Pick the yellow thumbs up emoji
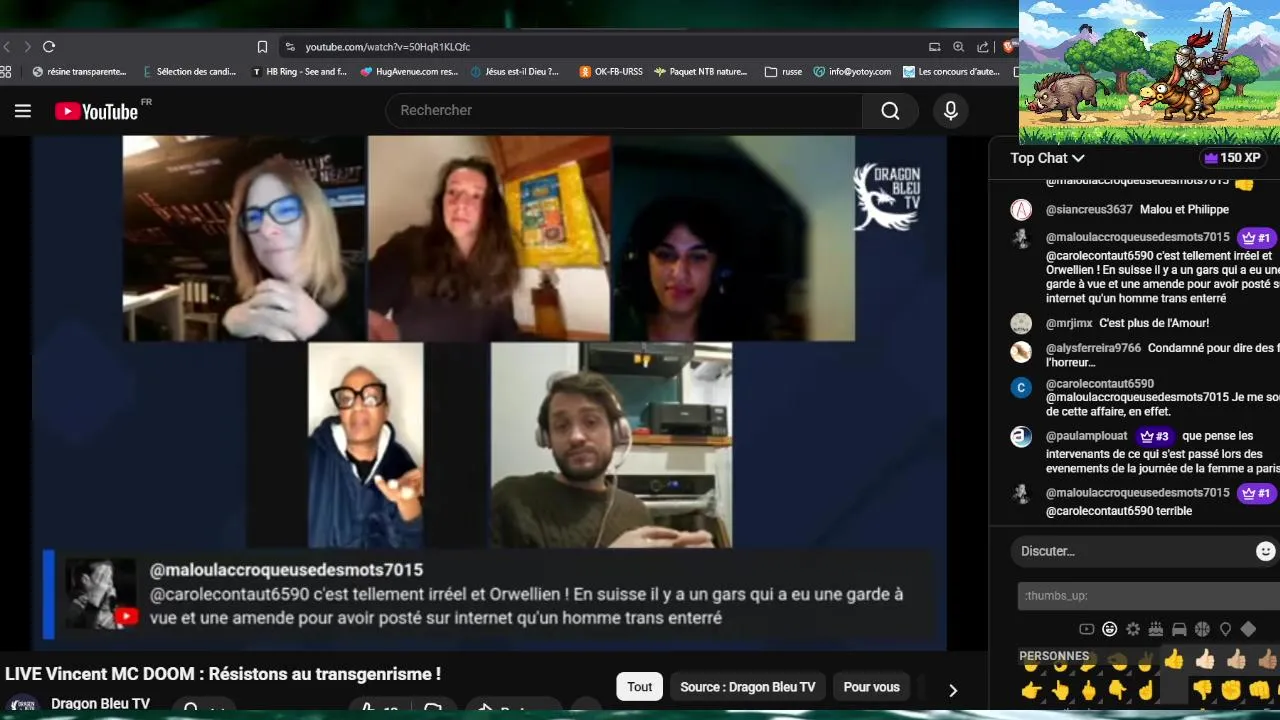 click(1173, 659)
